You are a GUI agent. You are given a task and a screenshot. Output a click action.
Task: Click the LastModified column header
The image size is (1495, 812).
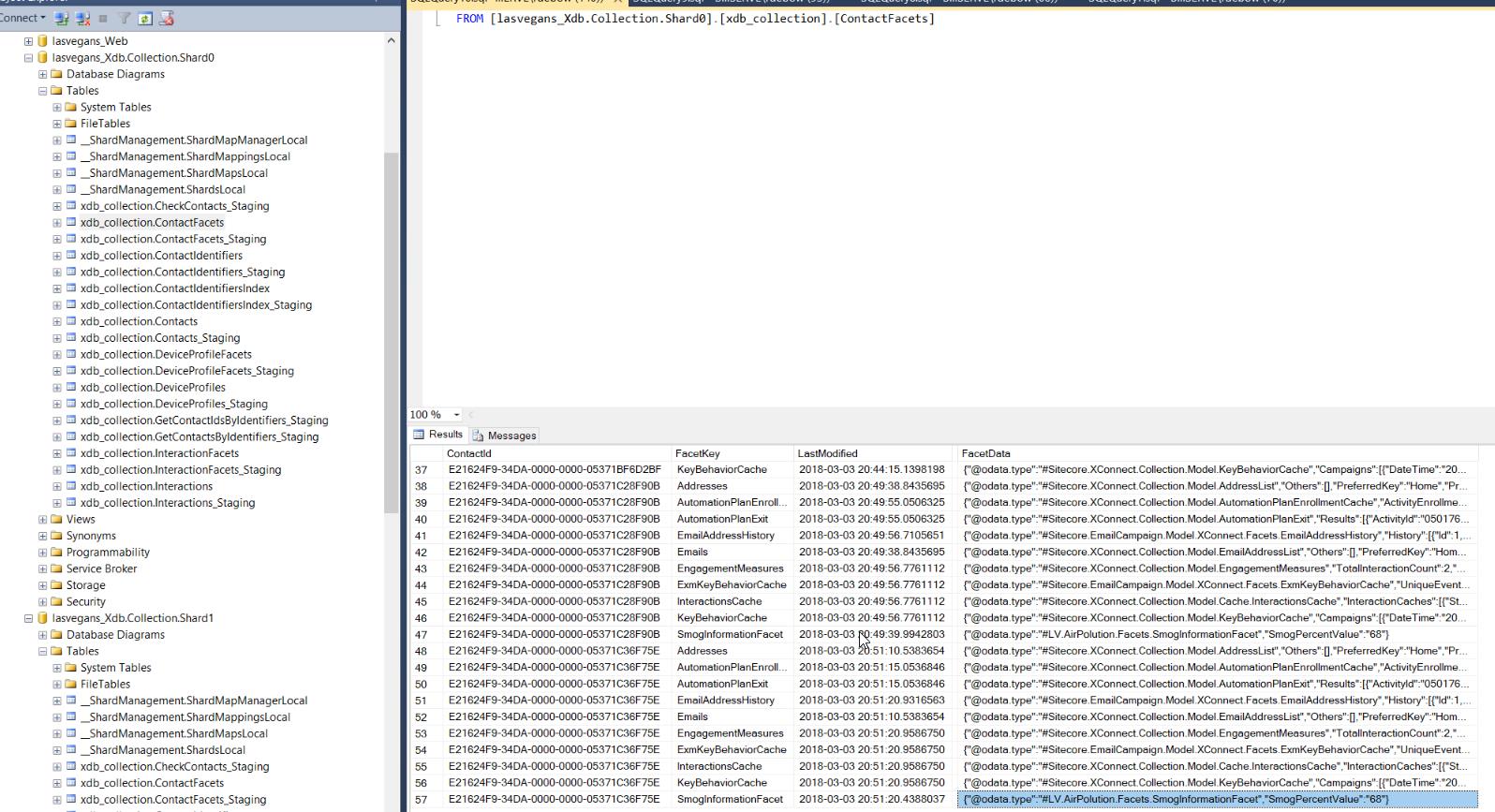click(874, 453)
